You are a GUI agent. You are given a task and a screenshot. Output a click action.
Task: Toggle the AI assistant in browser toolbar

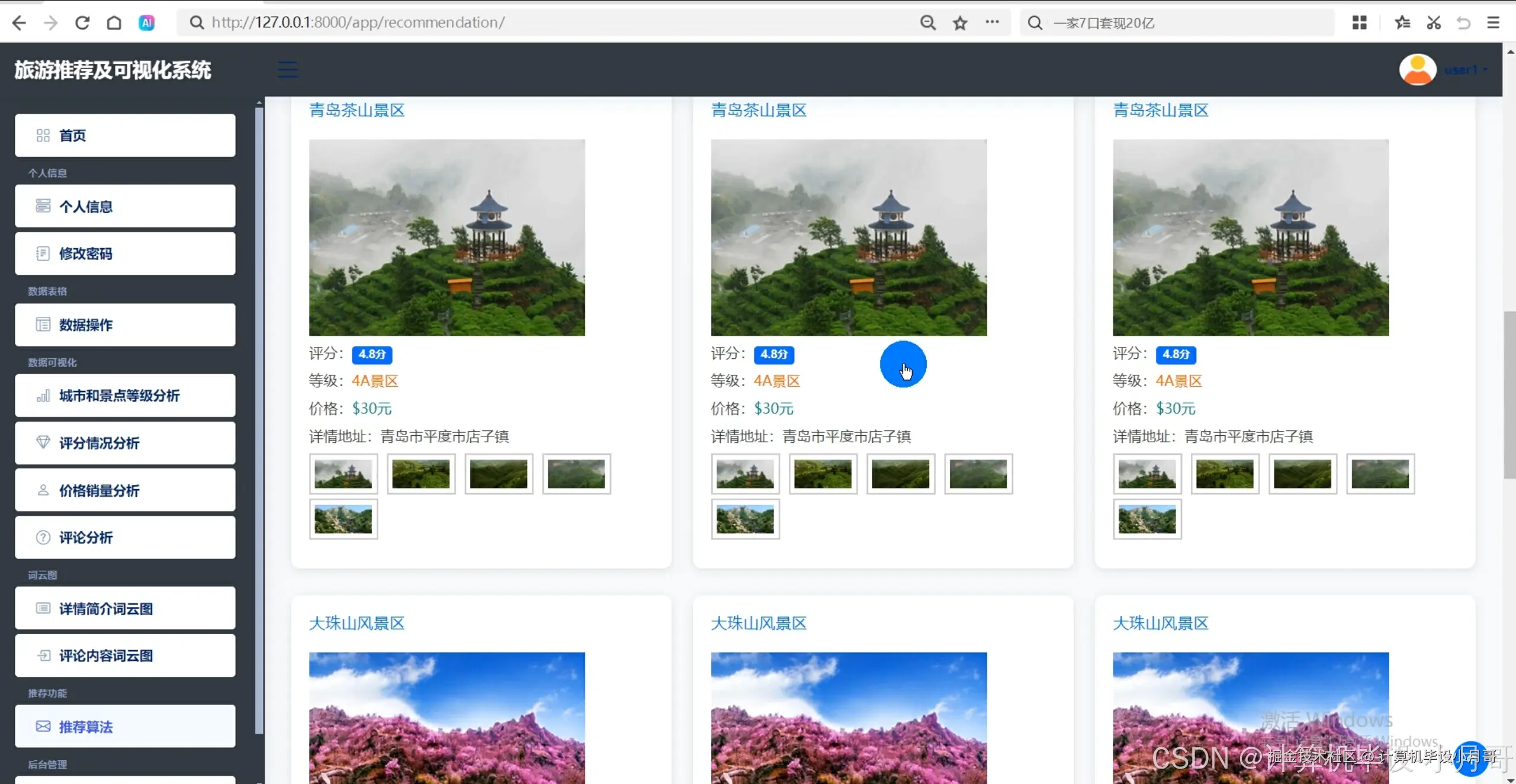coord(146,23)
